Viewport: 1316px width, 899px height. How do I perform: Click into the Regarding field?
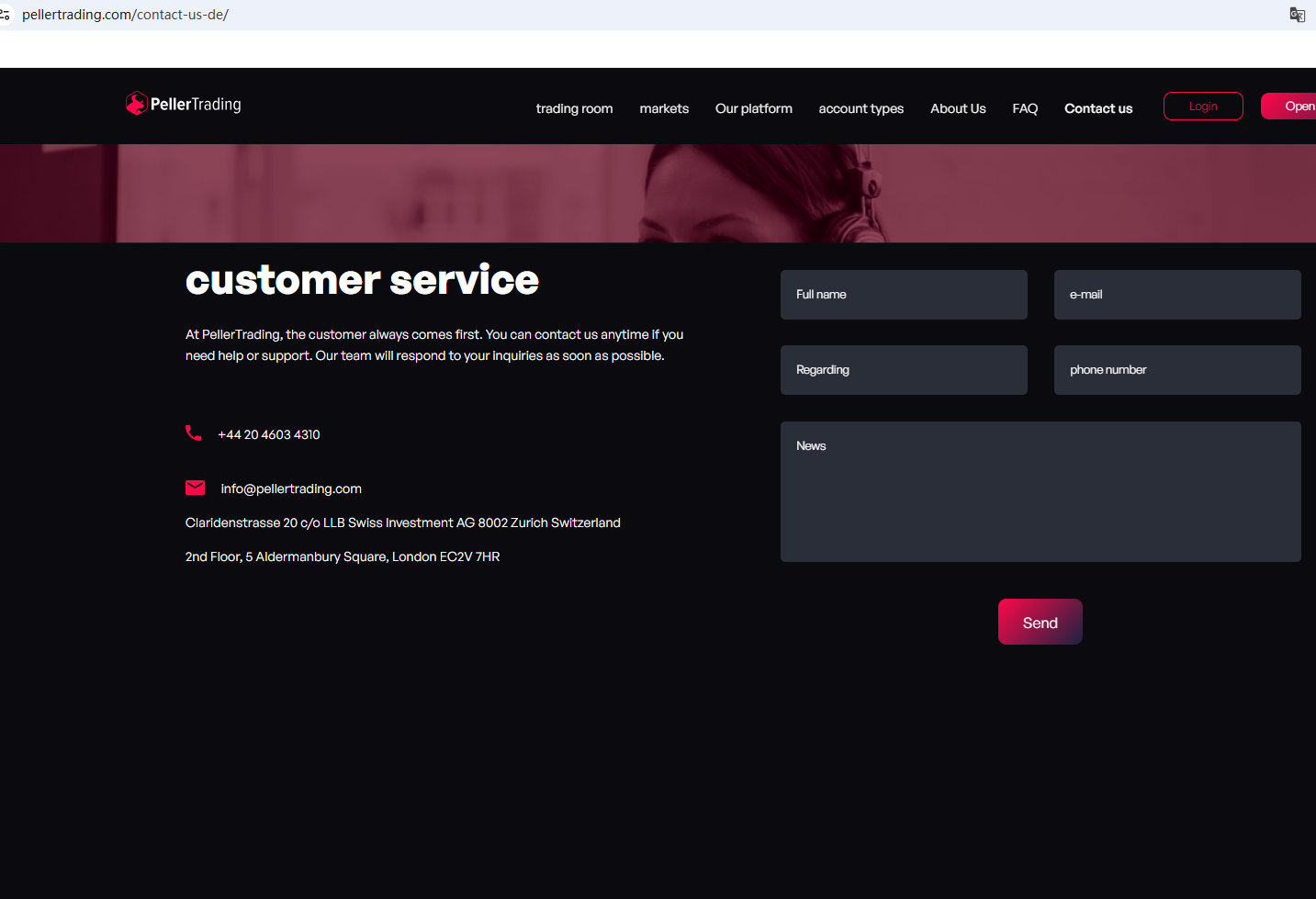[x=904, y=370]
